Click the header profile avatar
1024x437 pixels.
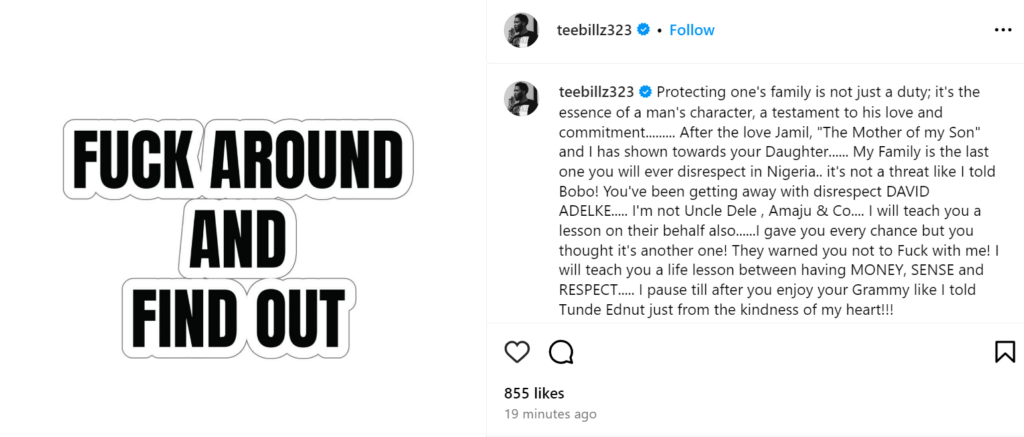(x=523, y=30)
